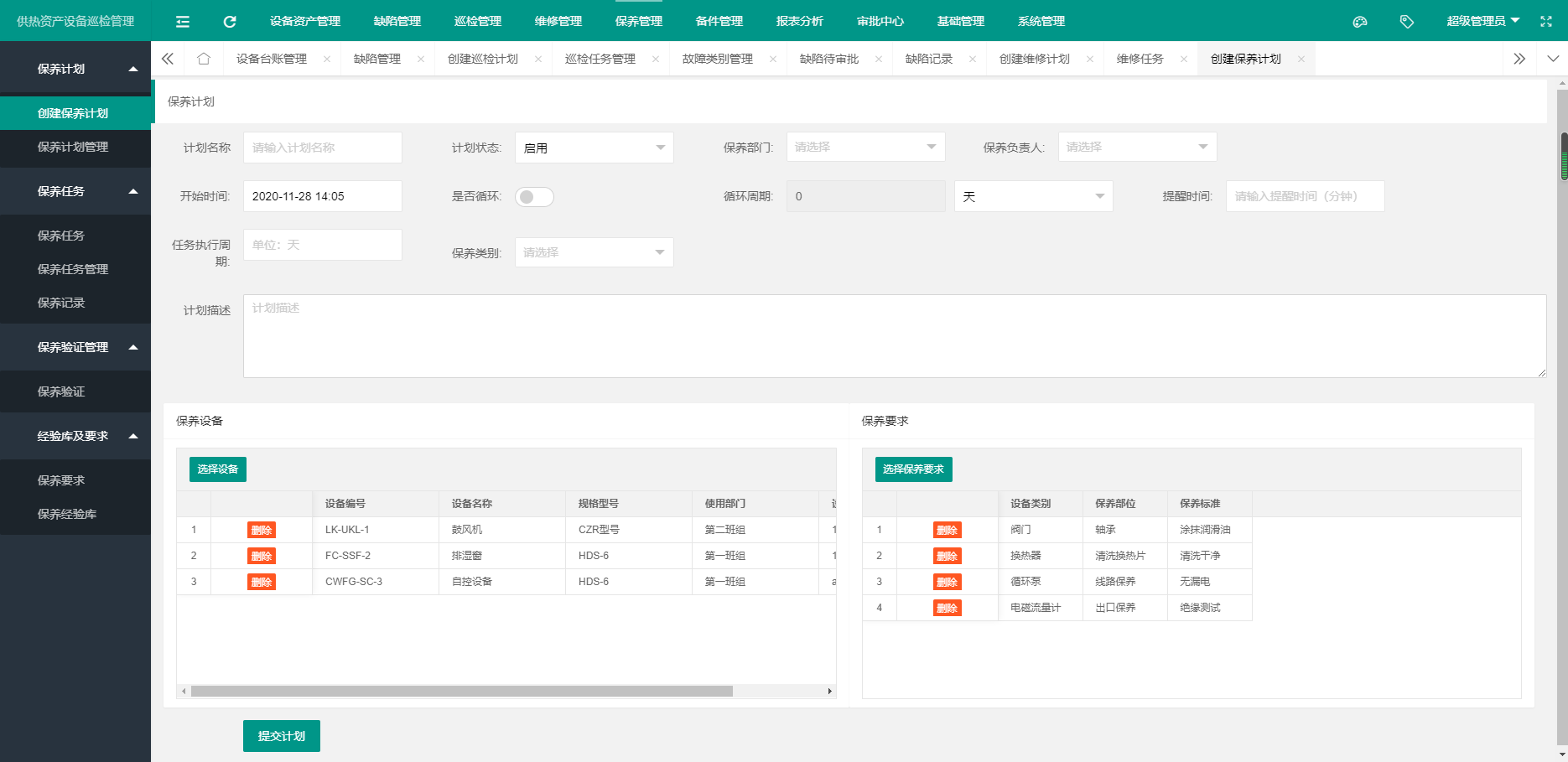The height and width of the screenshot is (762, 1568).
Task: Toggle the 是否循环 switch
Action: pyautogui.click(x=534, y=197)
